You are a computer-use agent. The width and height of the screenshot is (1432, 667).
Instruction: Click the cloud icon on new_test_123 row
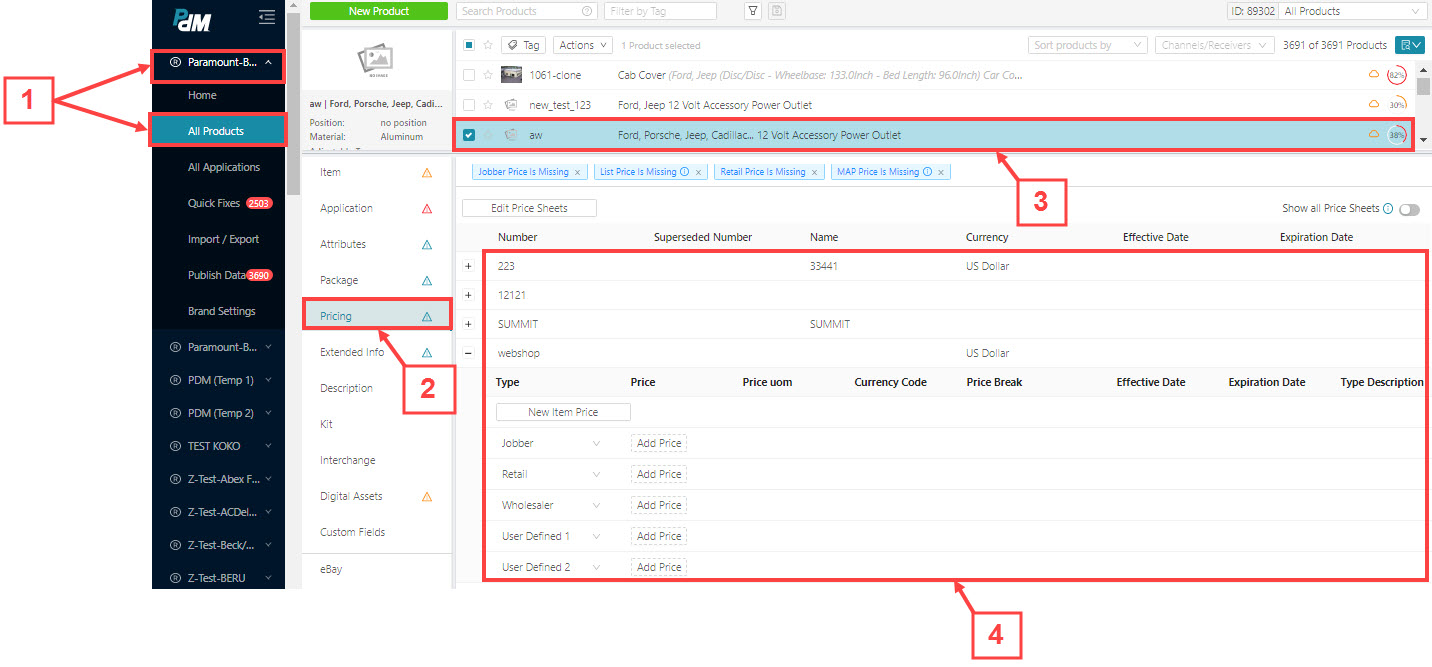click(1373, 104)
